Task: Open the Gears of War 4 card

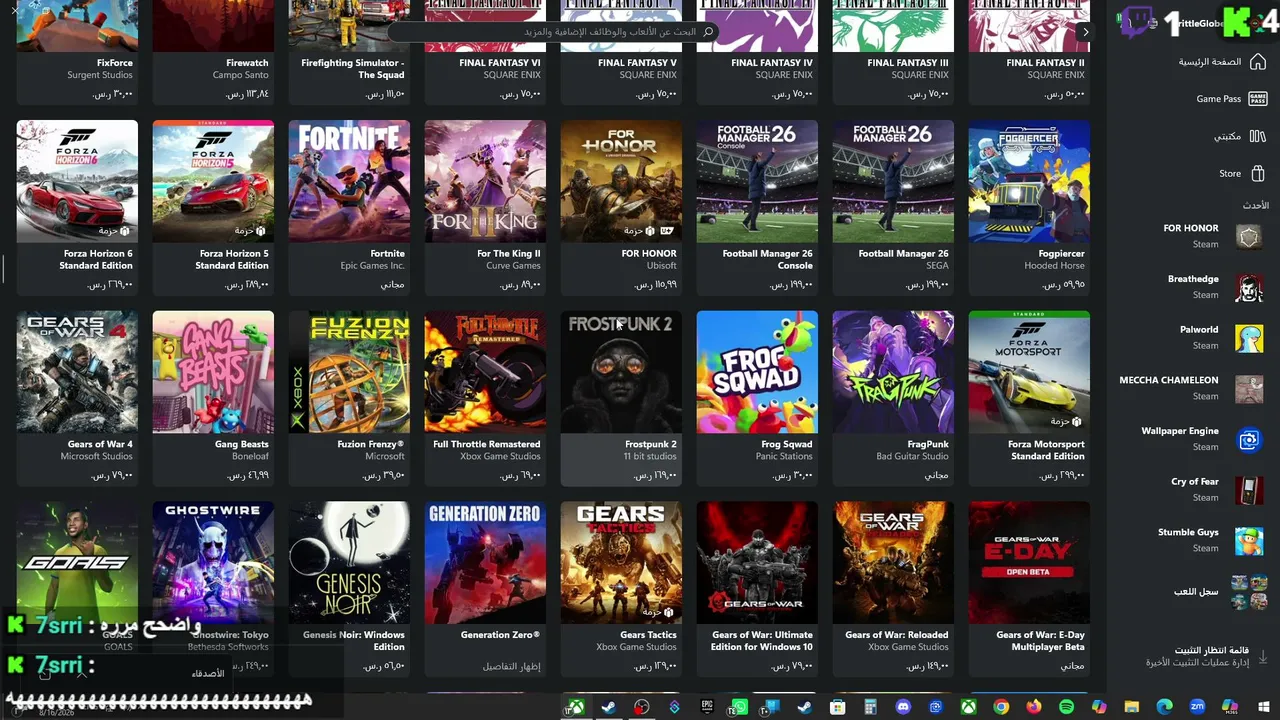Action: [x=77, y=398]
